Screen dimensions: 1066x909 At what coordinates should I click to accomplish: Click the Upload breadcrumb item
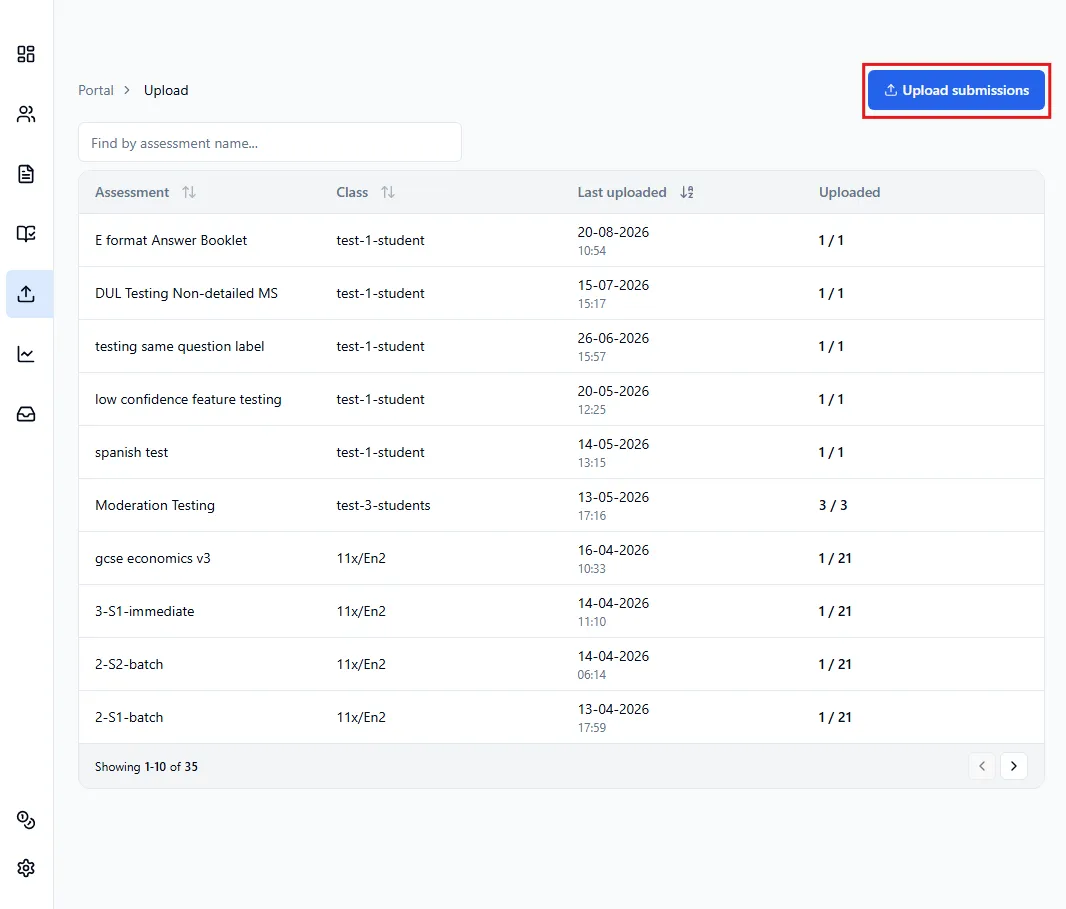[x=166, y=90]
